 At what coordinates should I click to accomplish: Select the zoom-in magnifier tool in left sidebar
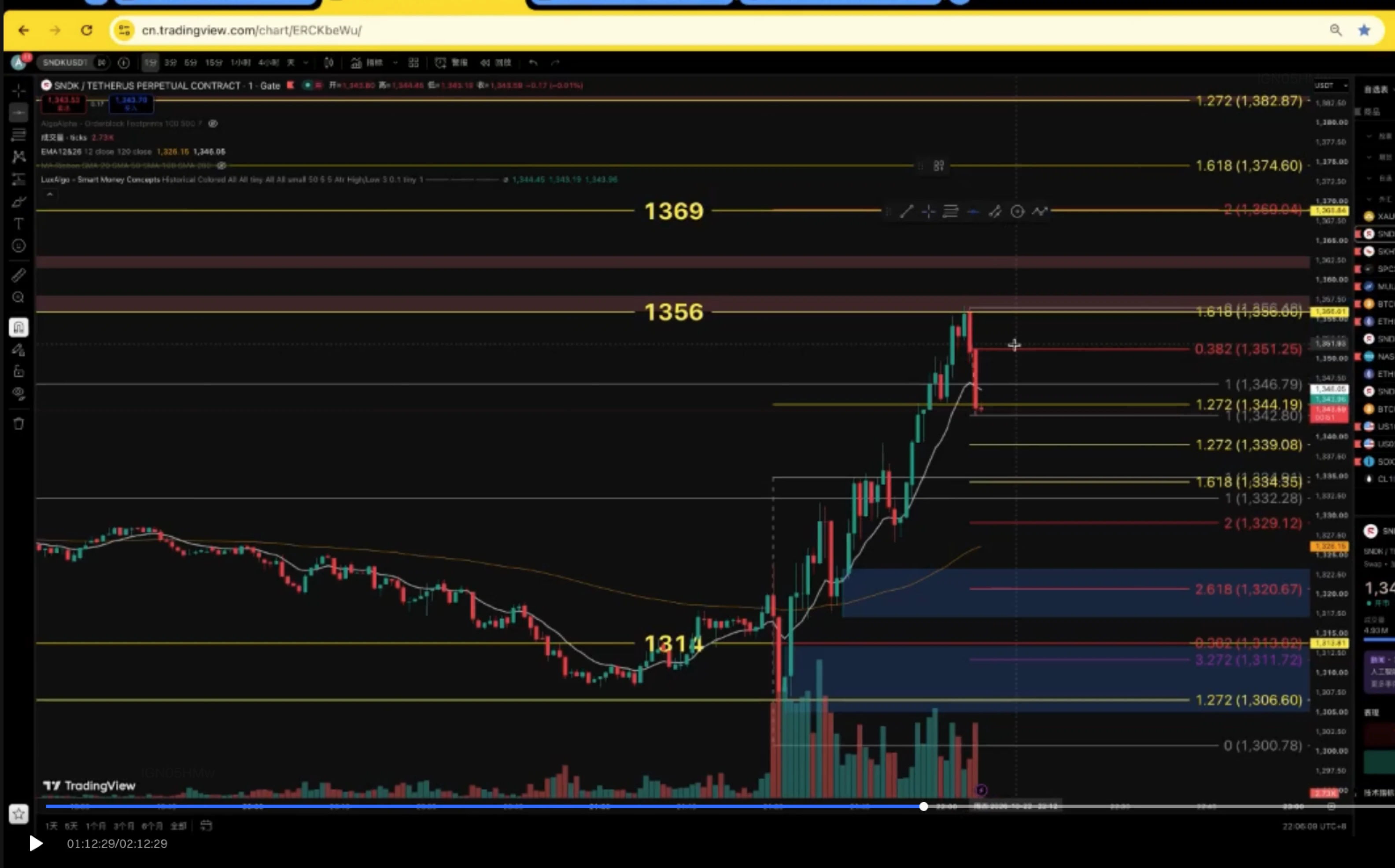pos(18,298)
